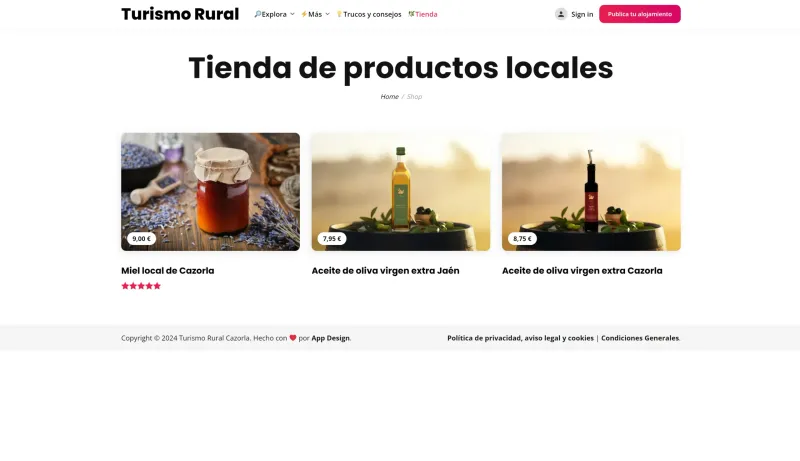Click the Shop breadcrumb text

tap(414, 96)
